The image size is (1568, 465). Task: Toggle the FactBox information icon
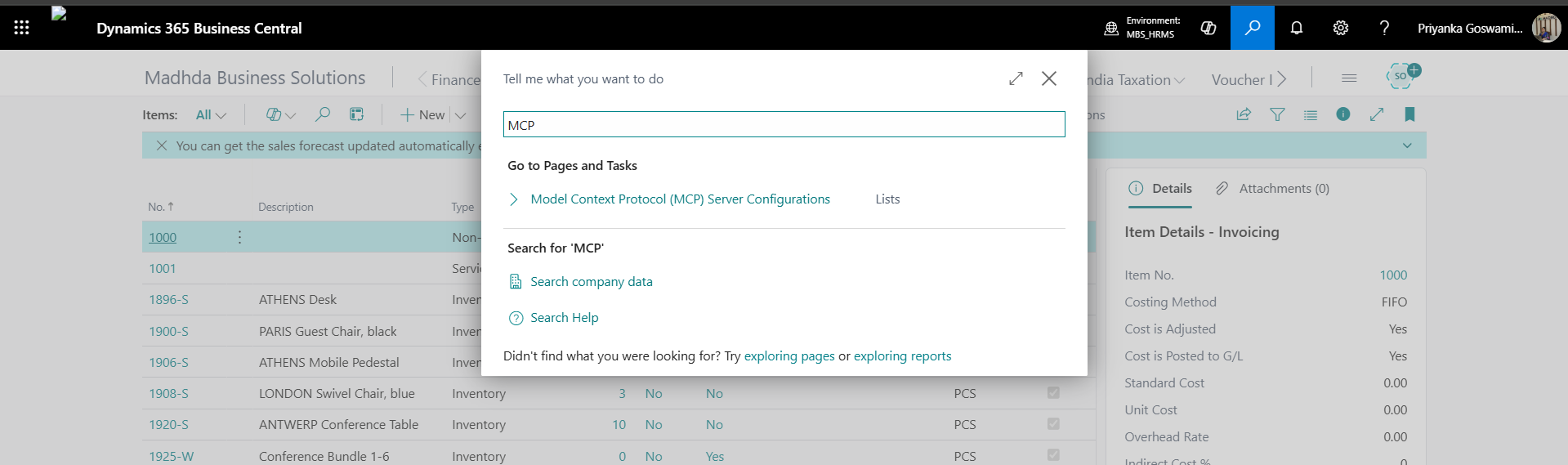point(1343,114)
